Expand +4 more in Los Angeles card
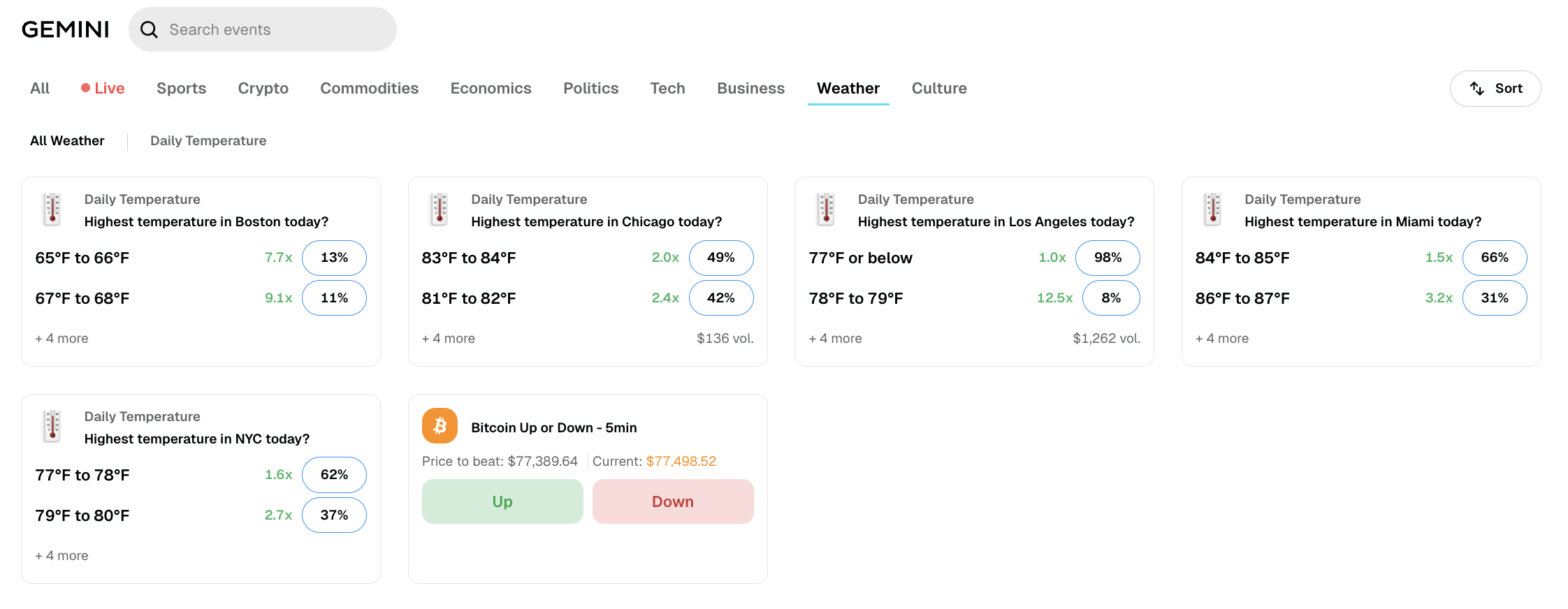Screen dimensions: 1568x609 coord(835,338)
